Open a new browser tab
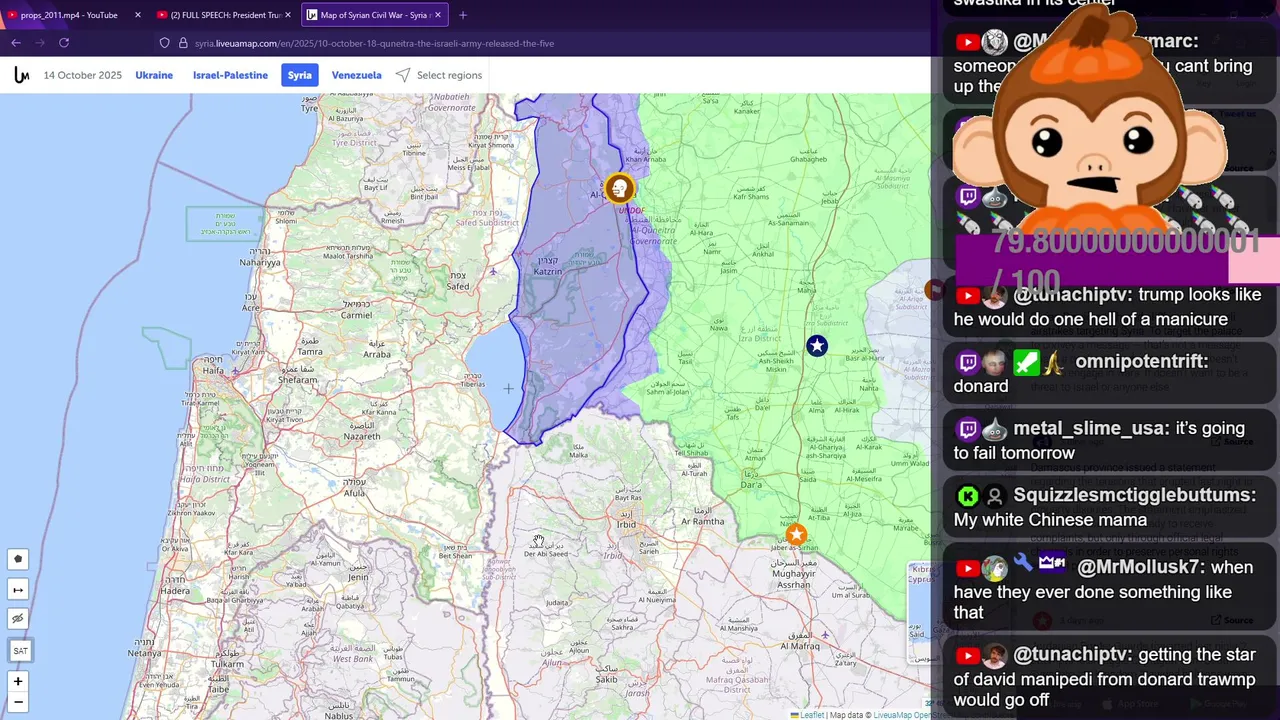Image resolution: width=1280 pixels, height=720 pixels. pyautogui.click(x=462, y=15)
